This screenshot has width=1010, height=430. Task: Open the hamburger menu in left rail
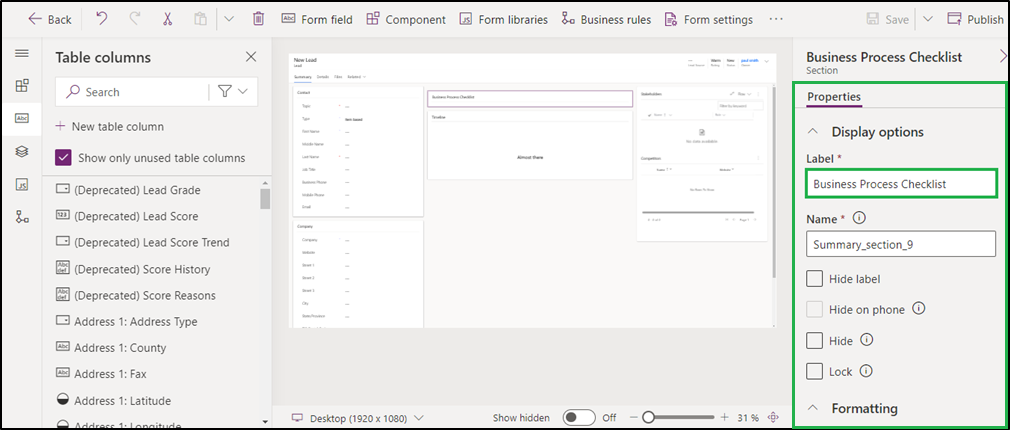click(21, 54)
